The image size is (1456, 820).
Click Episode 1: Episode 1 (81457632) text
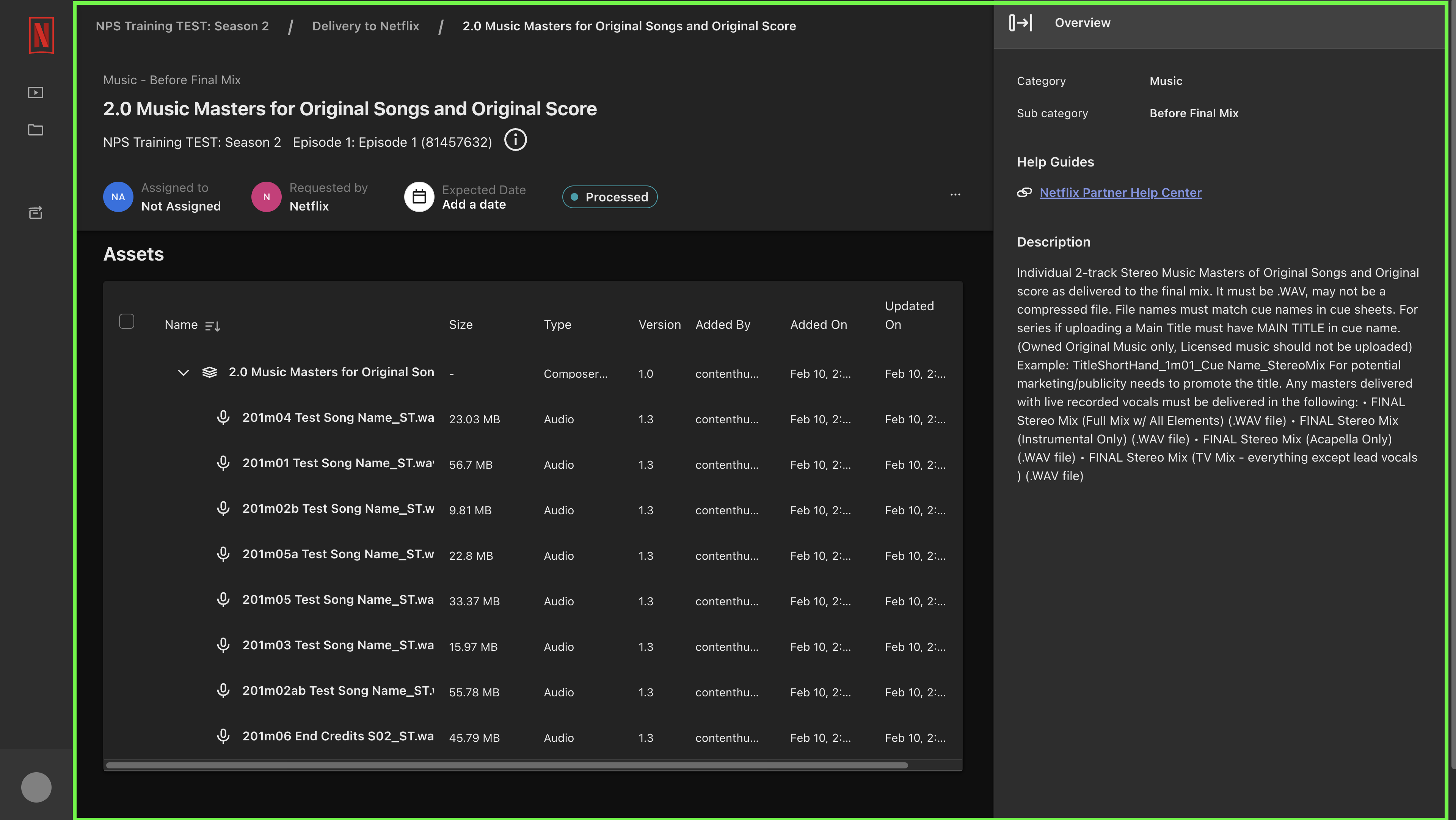click(x=392, y=142)
